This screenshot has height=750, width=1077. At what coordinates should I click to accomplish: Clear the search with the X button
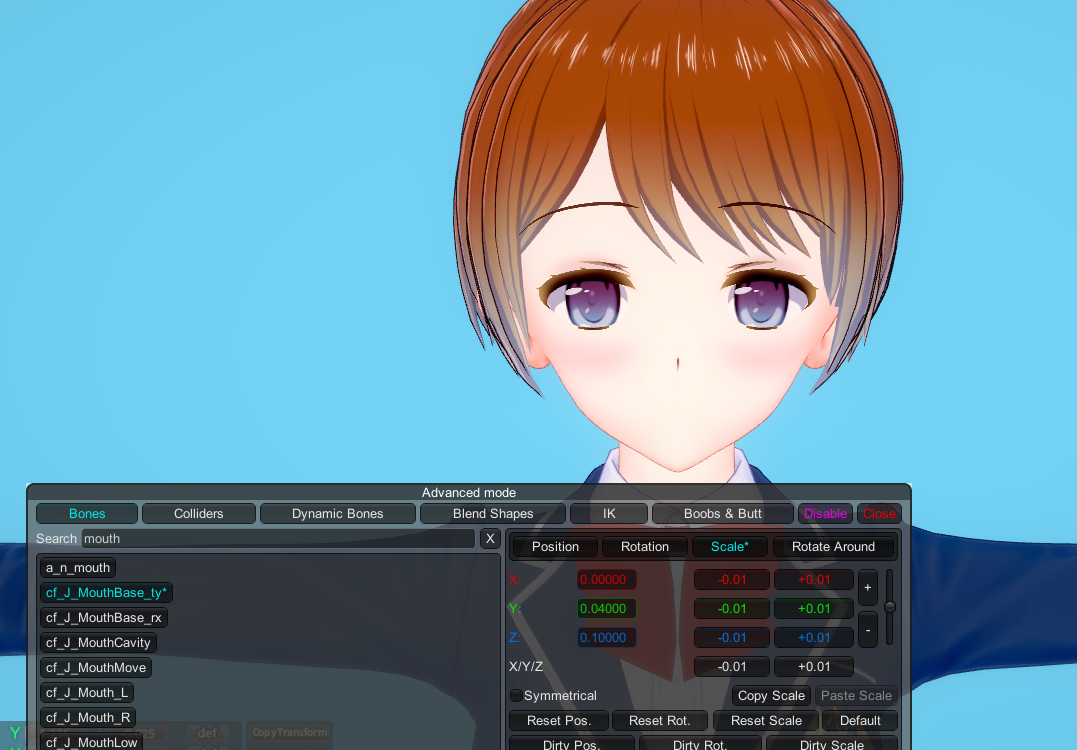click(x=490, y=538)
